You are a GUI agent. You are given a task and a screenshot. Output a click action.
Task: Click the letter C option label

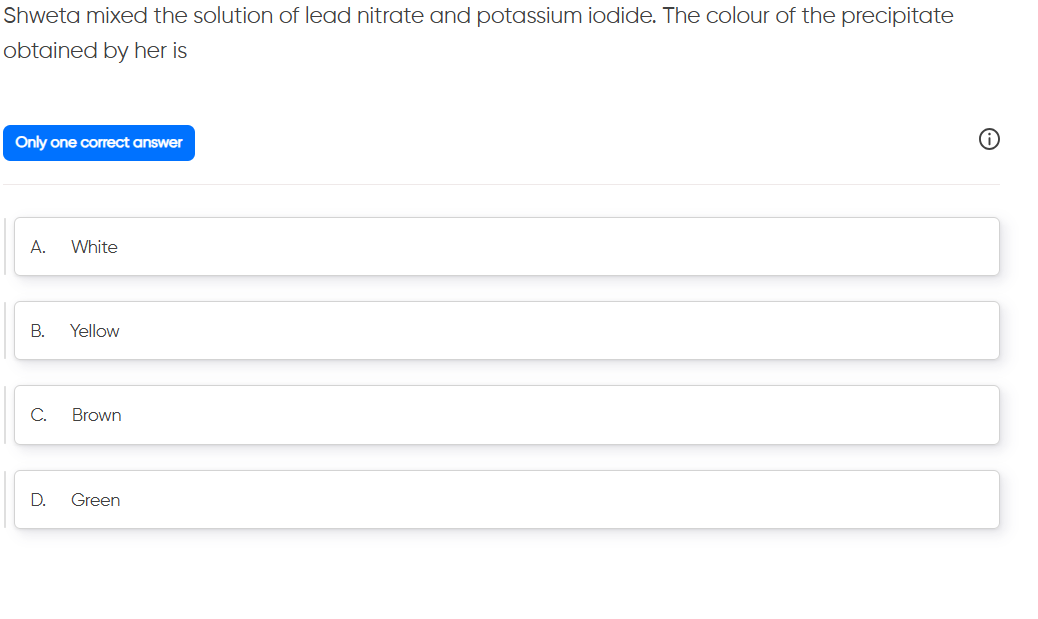[x=38, y=415]
